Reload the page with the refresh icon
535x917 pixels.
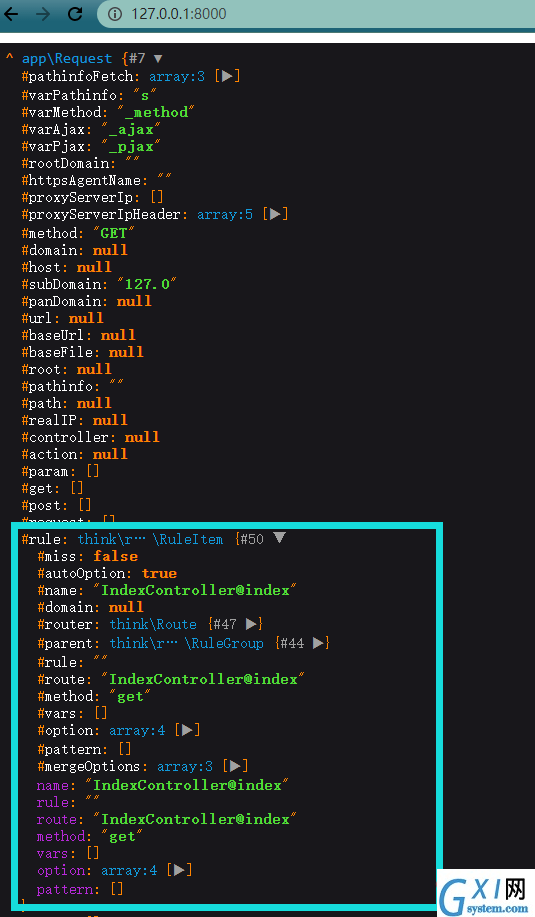(75, 14)
